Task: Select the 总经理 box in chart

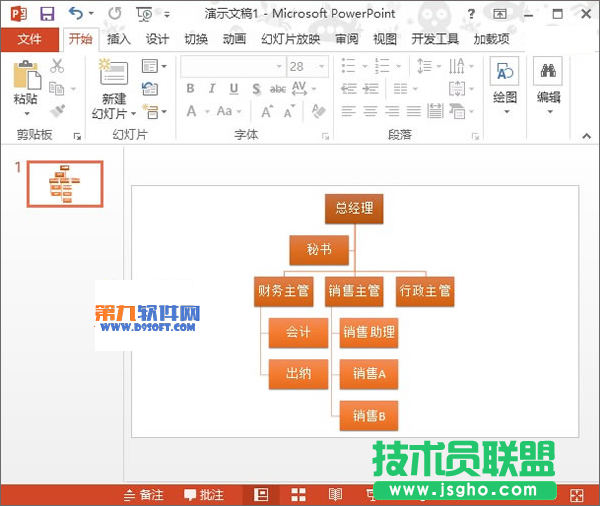Action: tap(354, 209)
